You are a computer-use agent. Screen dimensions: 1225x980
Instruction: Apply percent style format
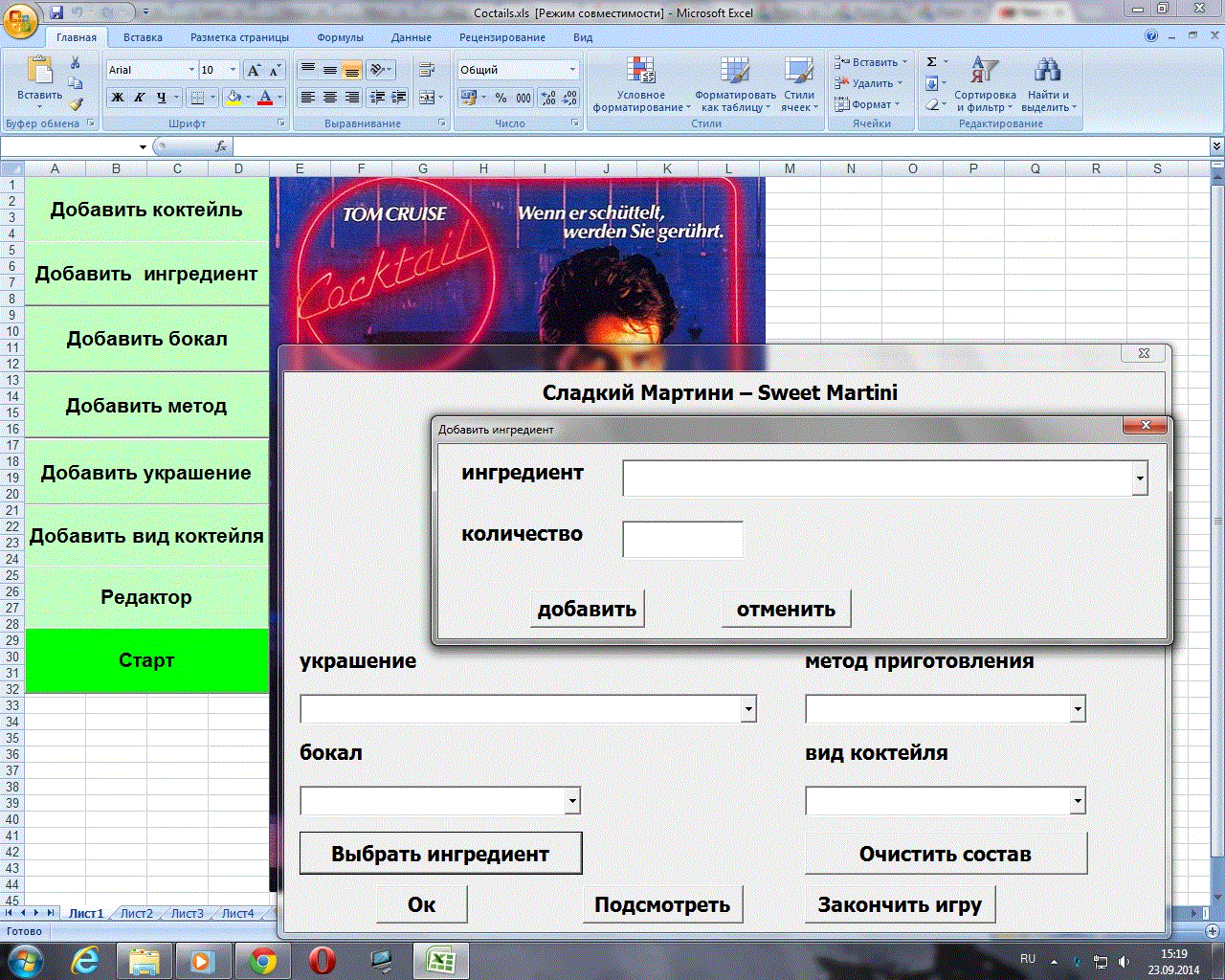coord(501,98)
